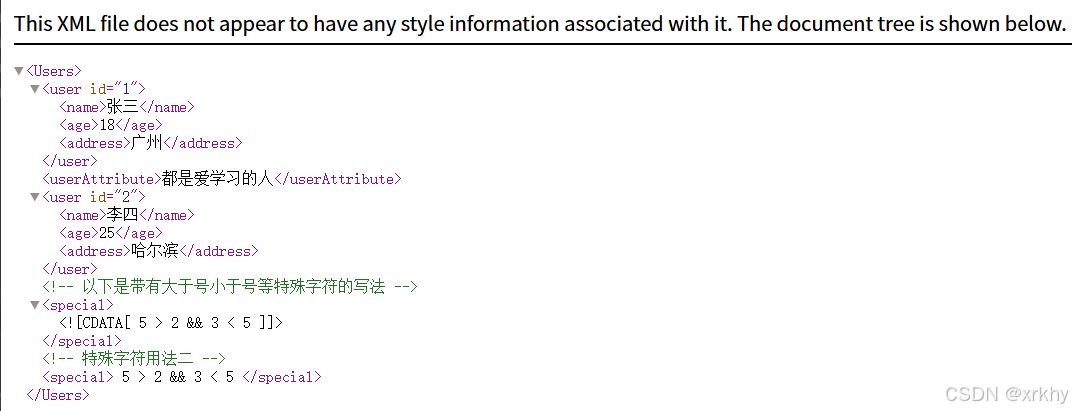Collapse the Users root node triangle
1072x411 pixels.
click(x=18, y=70)
